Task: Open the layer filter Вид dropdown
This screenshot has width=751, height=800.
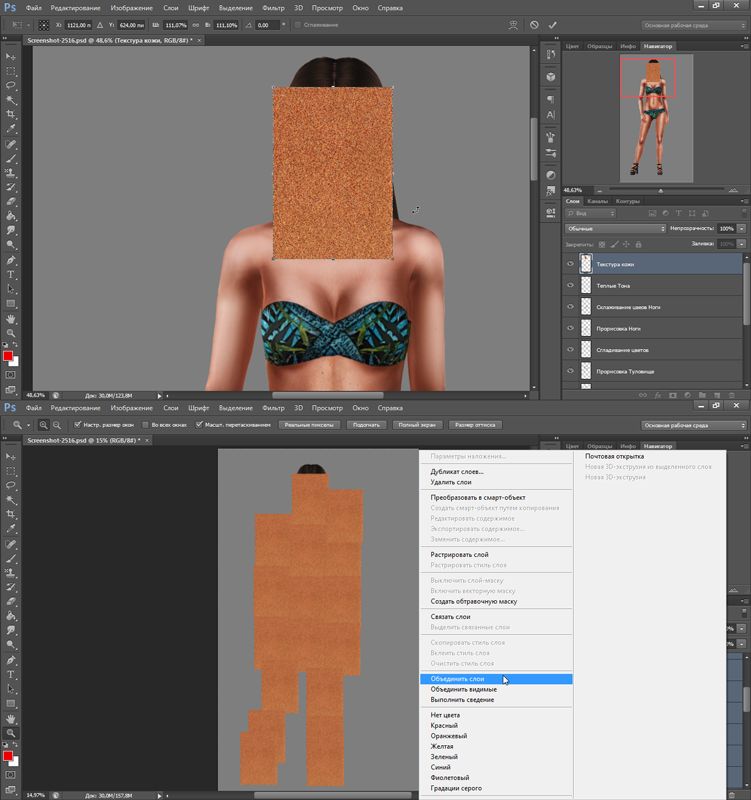Action: (591, 213)
